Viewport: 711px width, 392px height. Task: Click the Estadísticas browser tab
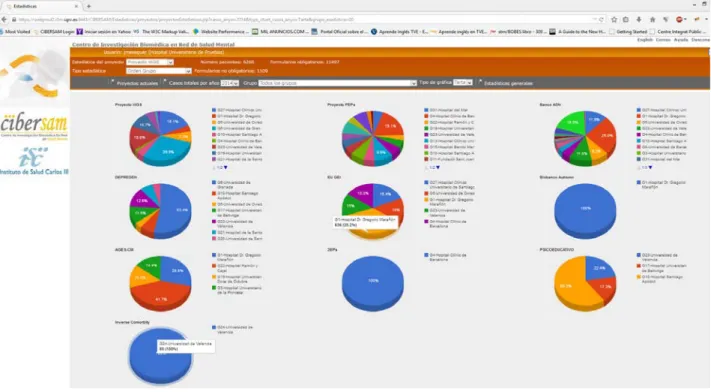coord(41,6)
